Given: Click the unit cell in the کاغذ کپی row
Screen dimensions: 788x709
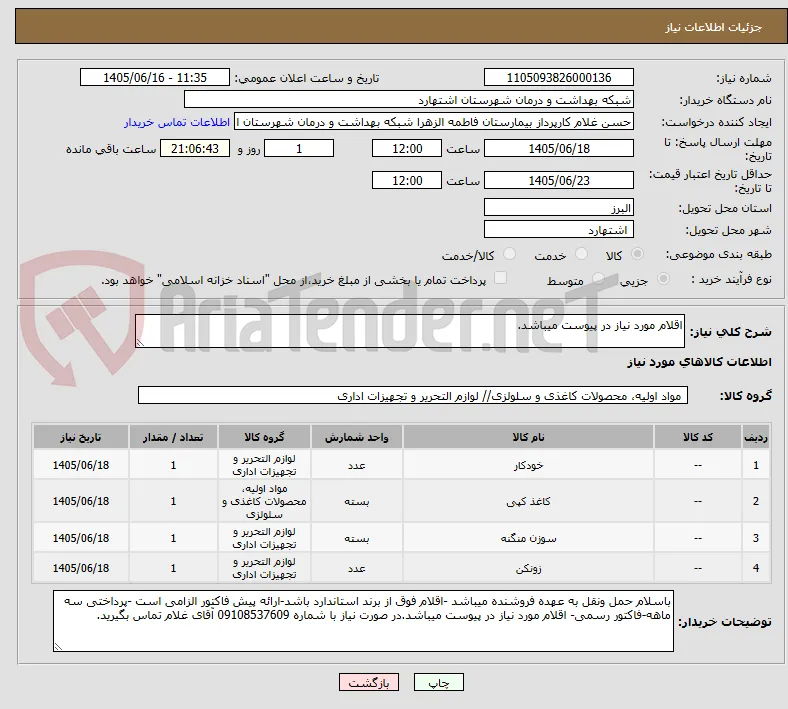Looking at the screenshot, I should tap(356, 501).
